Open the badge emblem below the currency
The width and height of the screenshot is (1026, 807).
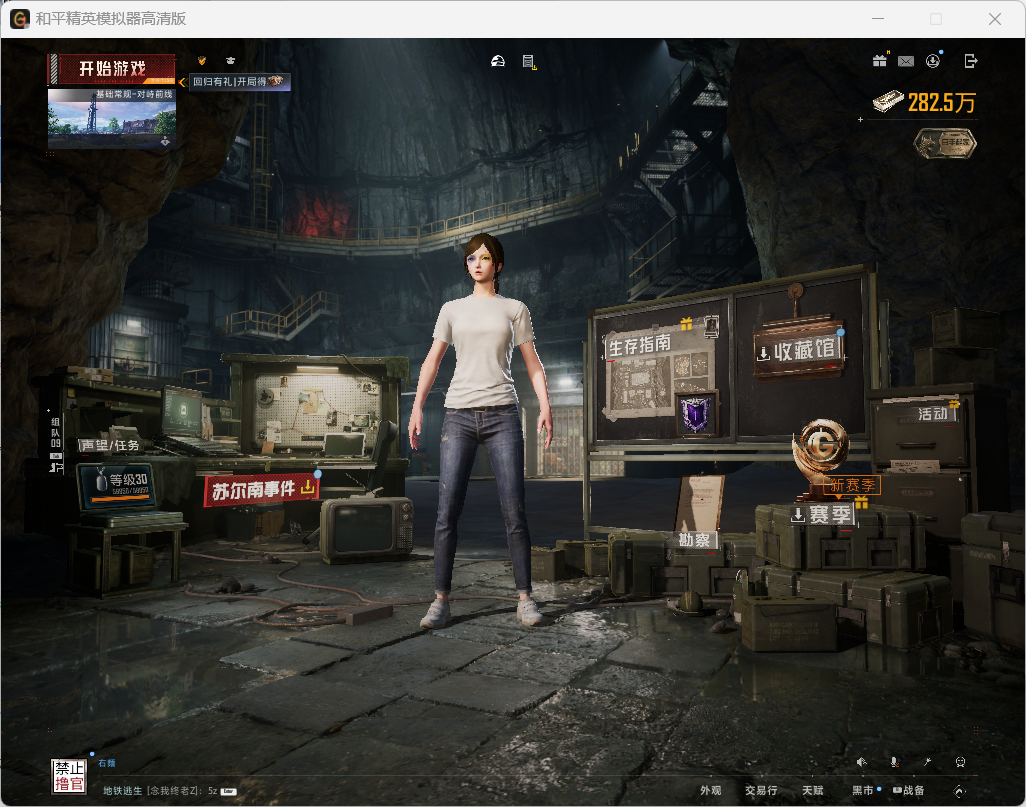pyautogui.click(x=945, y=143)
